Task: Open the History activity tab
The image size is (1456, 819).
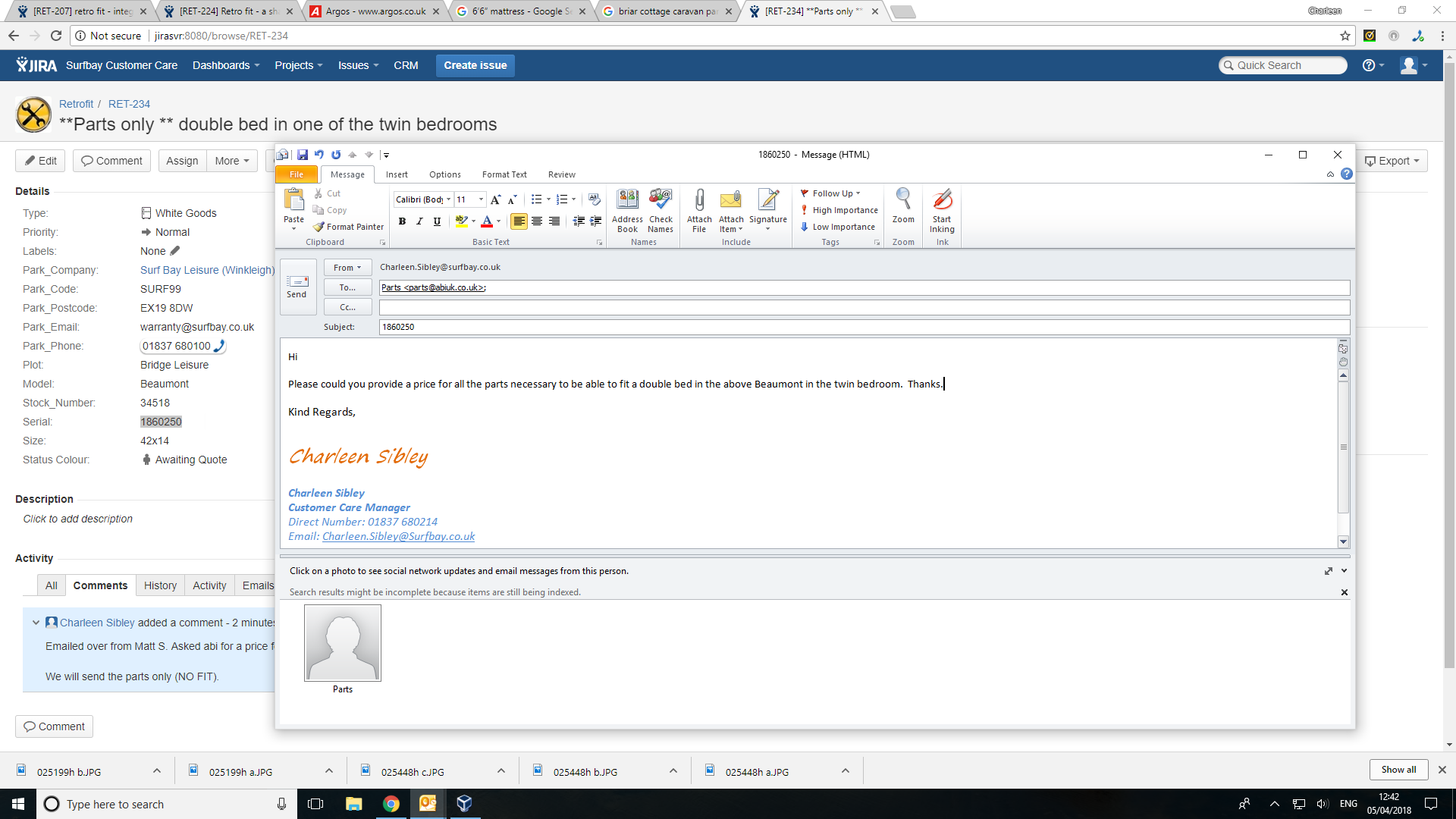Action: pyautogui.click(x=160, y=585)
